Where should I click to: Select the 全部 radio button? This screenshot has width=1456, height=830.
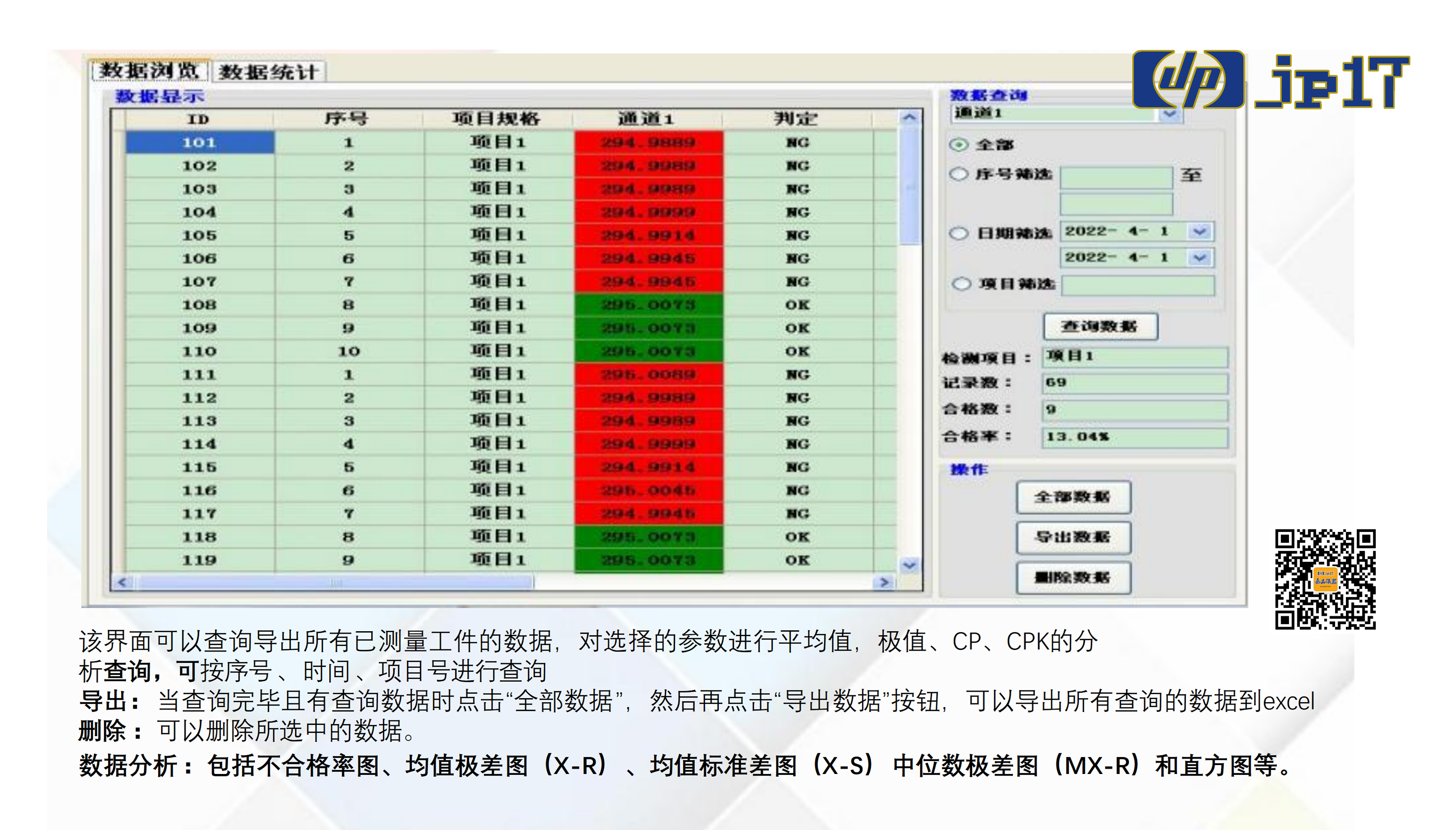[959, 144]
